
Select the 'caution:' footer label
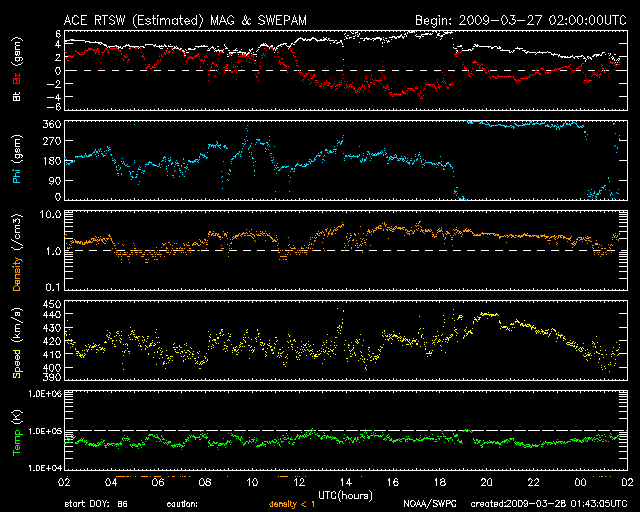click(x=182, y=504)
